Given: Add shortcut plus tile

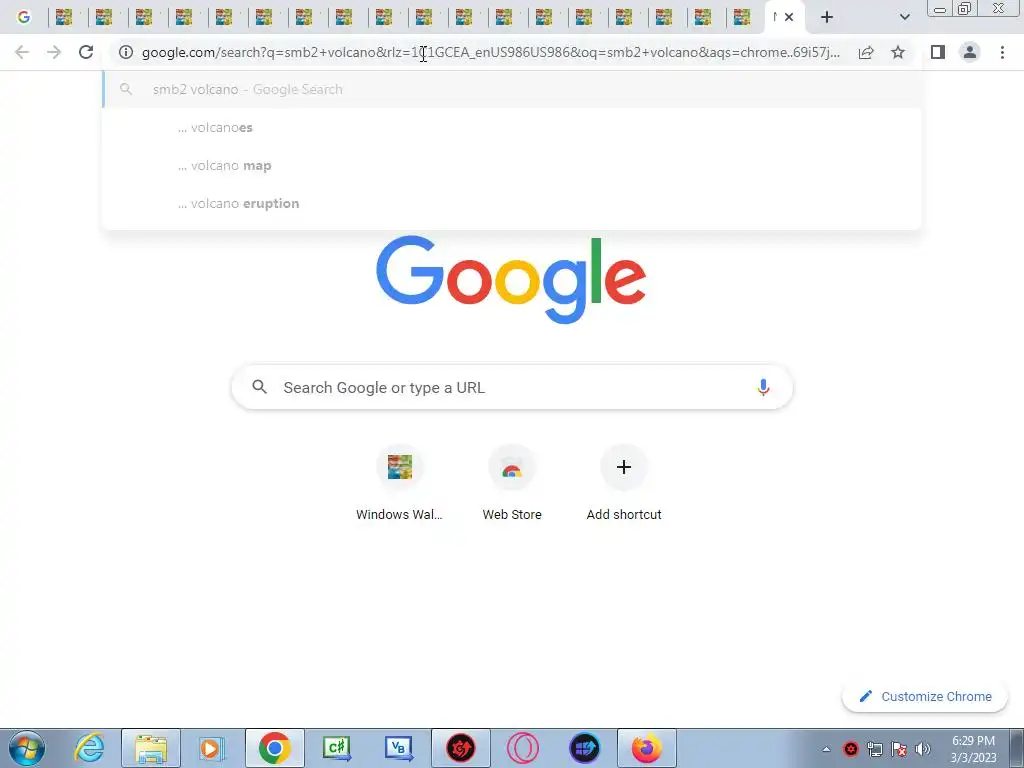Looking at the screenshot, I should (x=624, y=484).
